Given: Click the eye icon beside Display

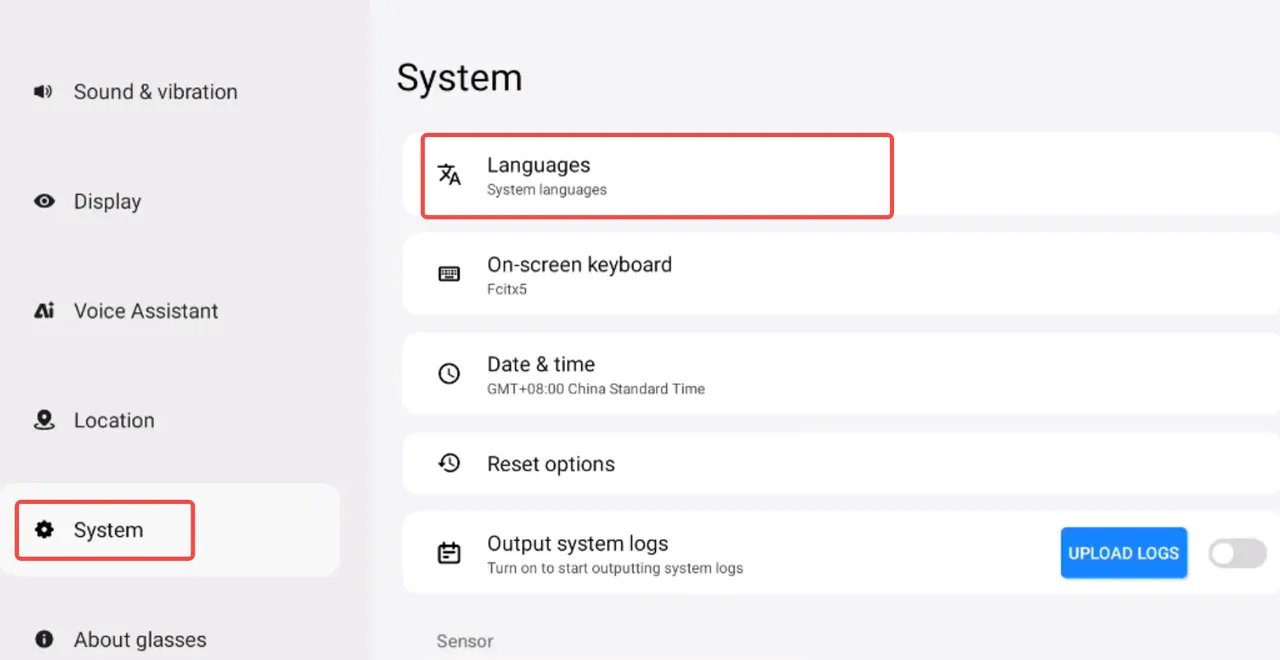Looking at the screenshot, I should 44,201.
